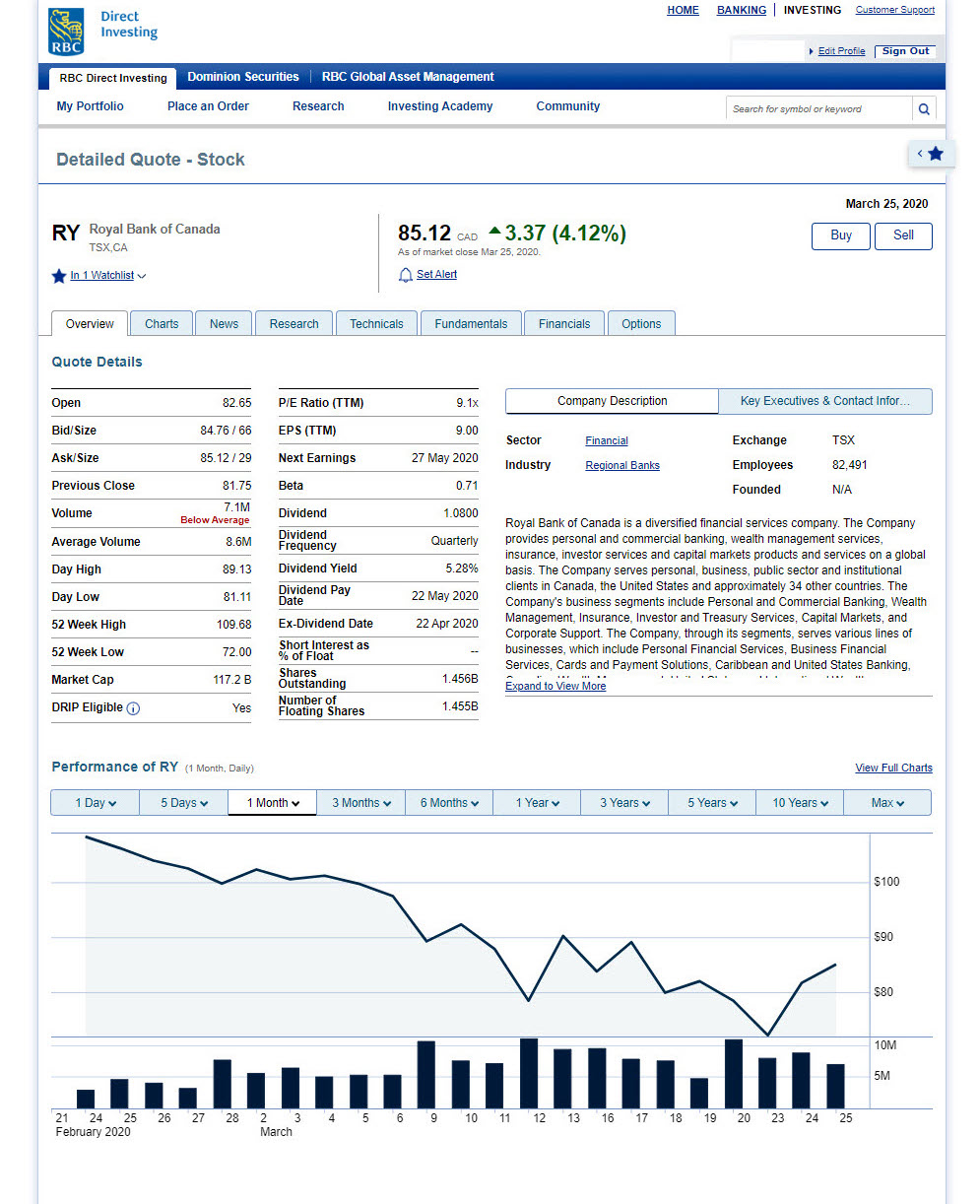Select the RBC Direct Investing tab
This screenshot has width=980, height=1204.
pyautogui.click(x=113, y=78)
